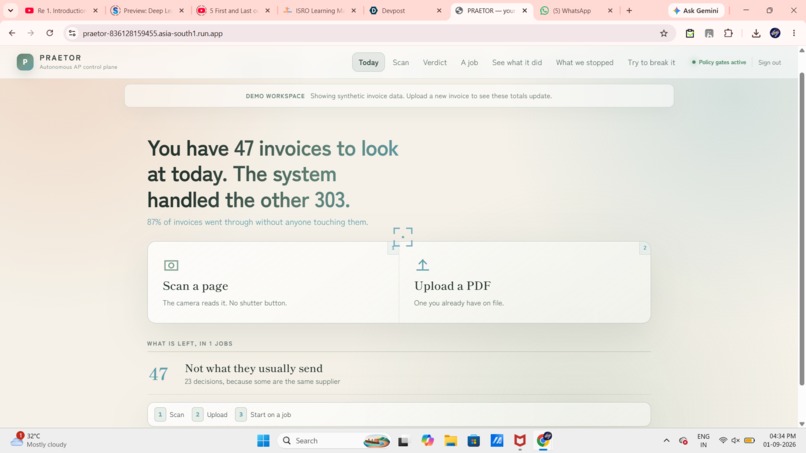The height and width of the screenshot is (453, 806).
Task: Open Windows Start menu
Action: [x=263, y=441]
